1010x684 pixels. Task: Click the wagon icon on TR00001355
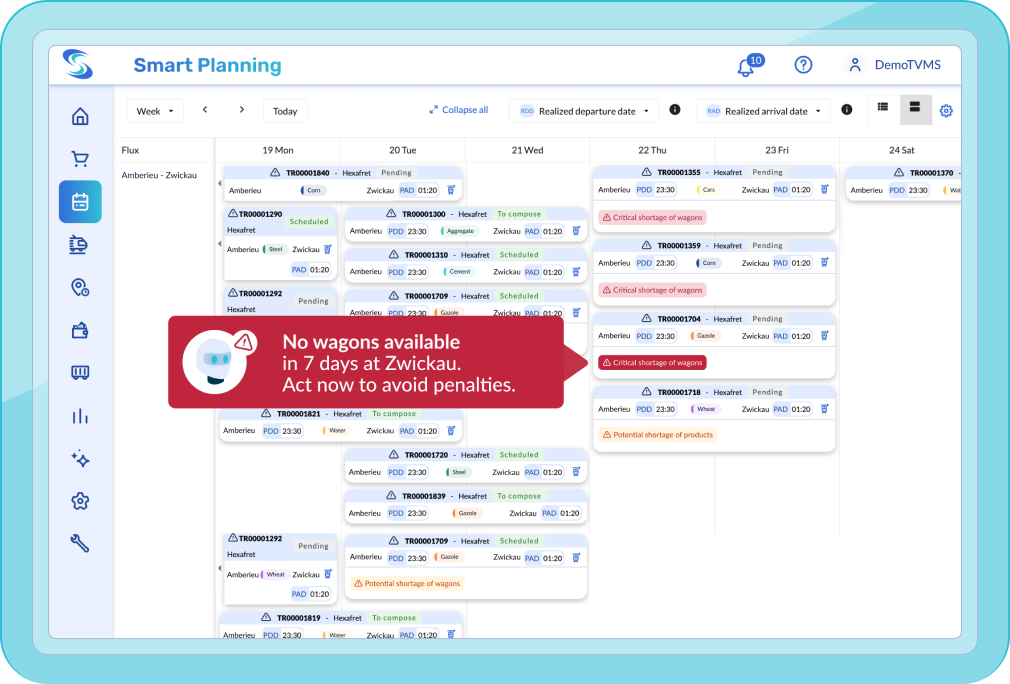pyautogui.click(x=824, y=189)
